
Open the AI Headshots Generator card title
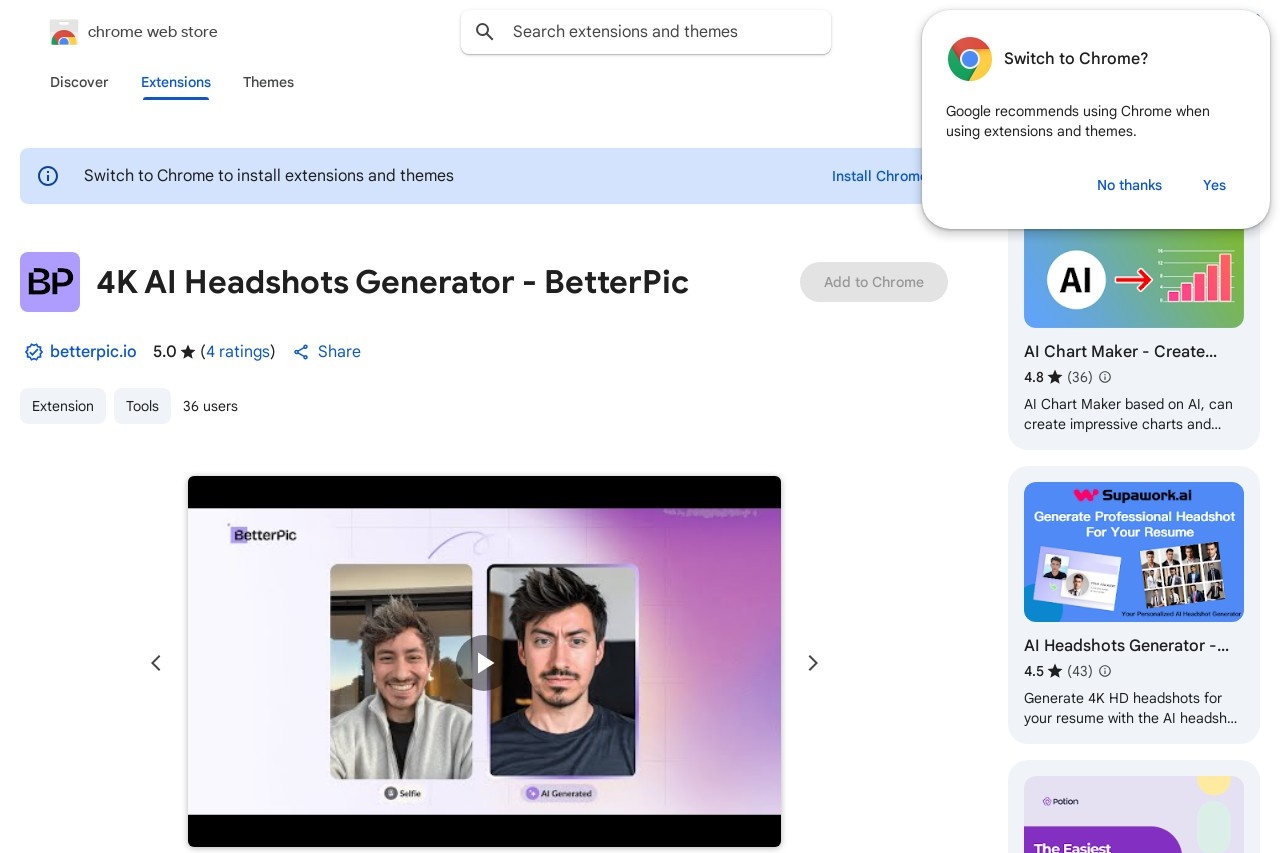coord(1127,646)
